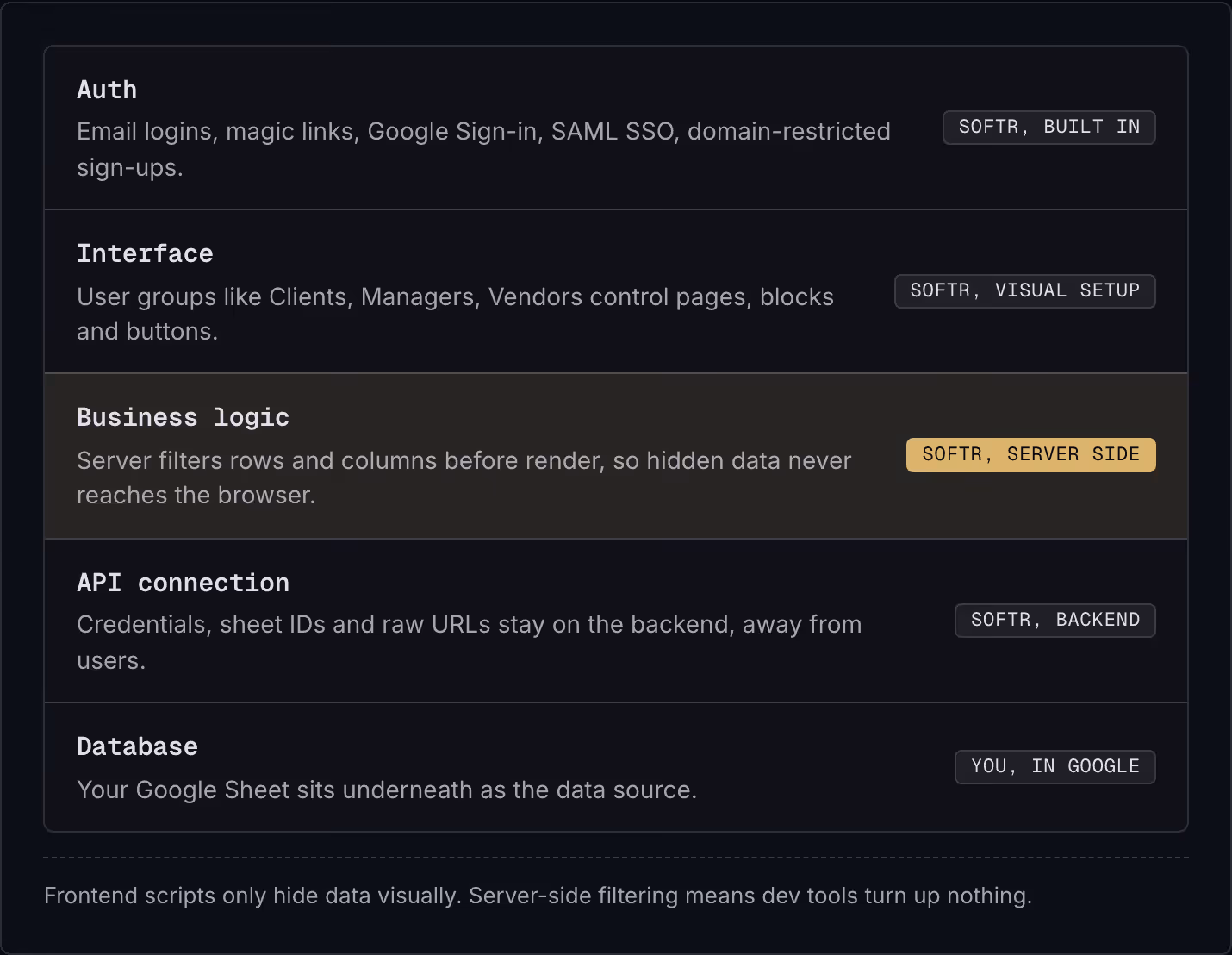This screenshot has width=1232, height=955.
Task: Click the description starting 'Email logins, magic links'
Action: tap(483, 149)
